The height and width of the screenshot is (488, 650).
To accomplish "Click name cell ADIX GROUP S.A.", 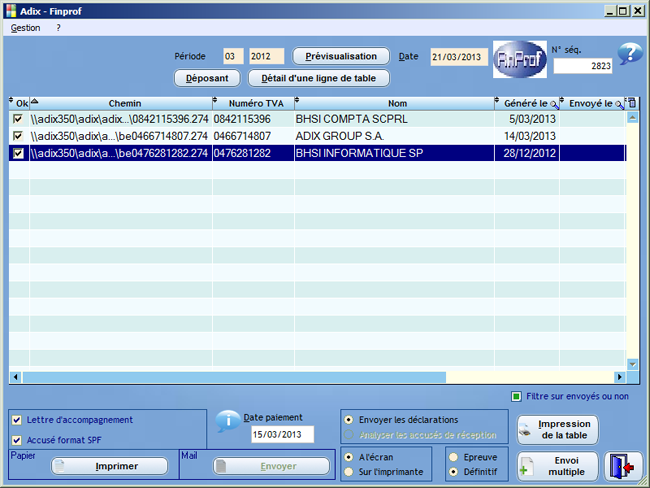I will [x=394, y=136].
